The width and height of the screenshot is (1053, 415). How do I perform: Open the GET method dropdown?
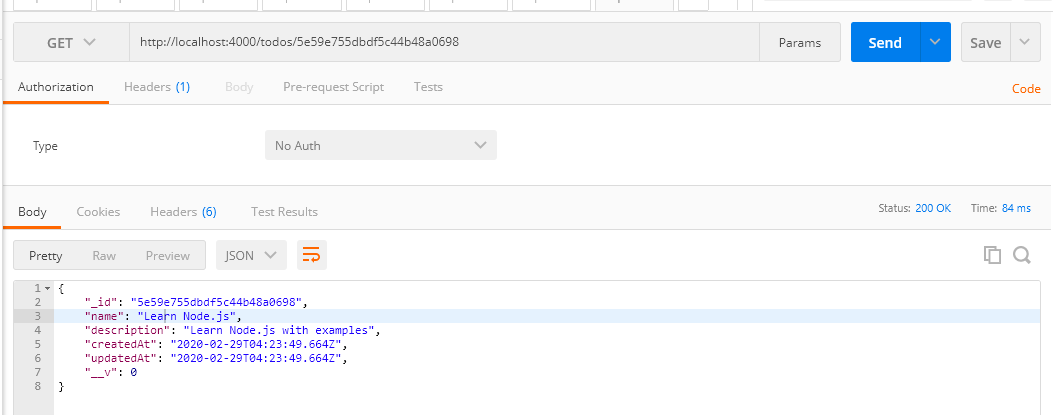(71, 42)
